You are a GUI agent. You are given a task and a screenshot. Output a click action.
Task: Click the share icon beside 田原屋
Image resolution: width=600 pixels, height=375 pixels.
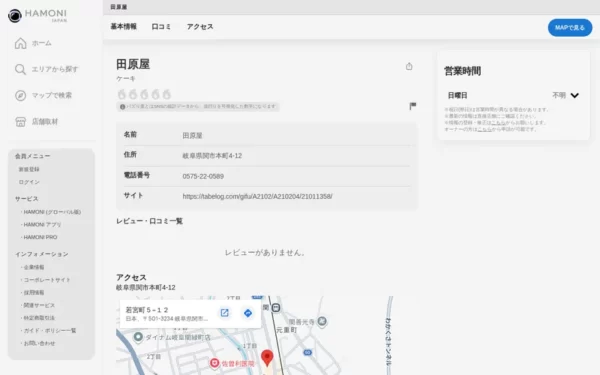click(409, 66)
